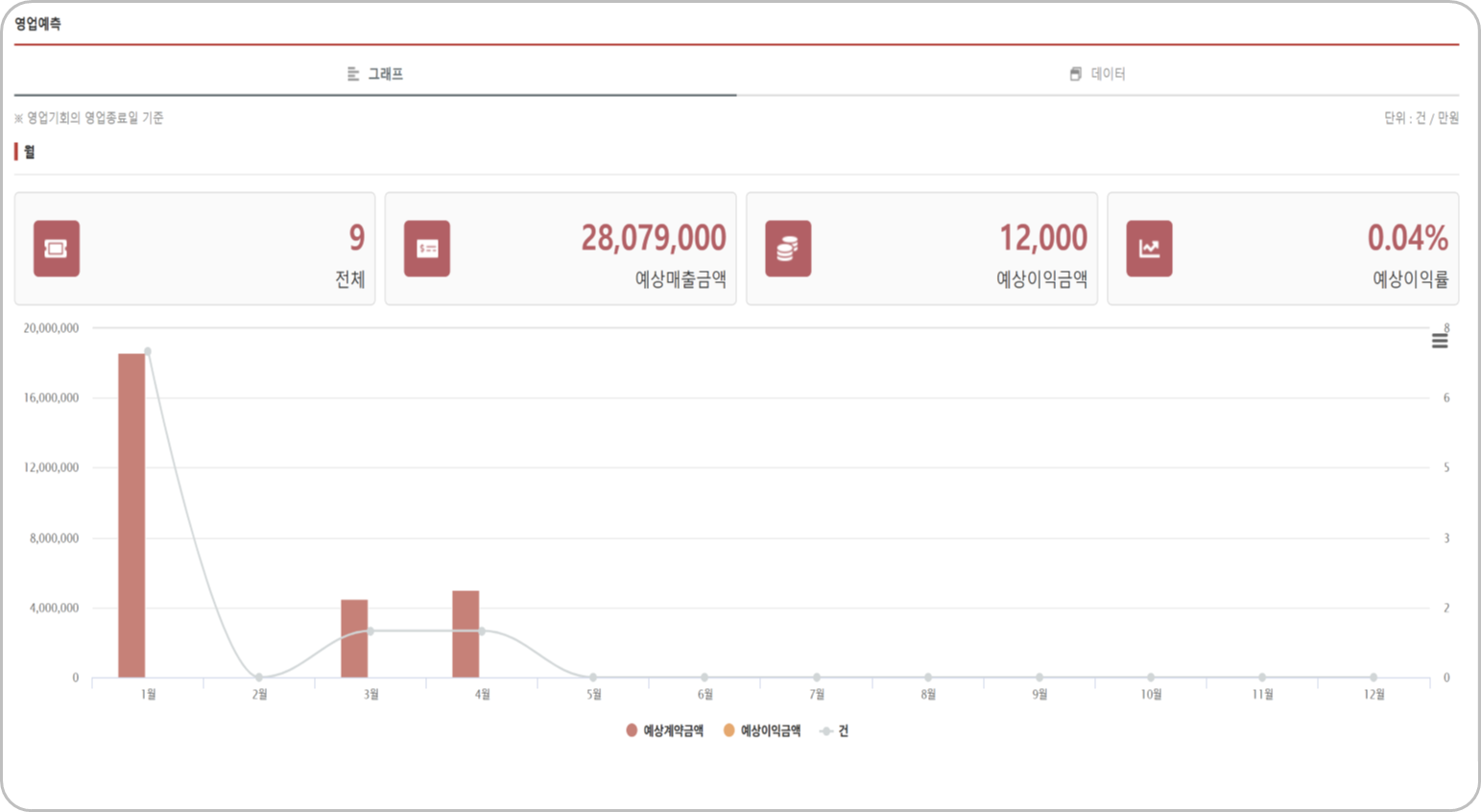Open the chart hamburger menu
The width and height of the screenshot is (1481, 812).
point(1439,341)
